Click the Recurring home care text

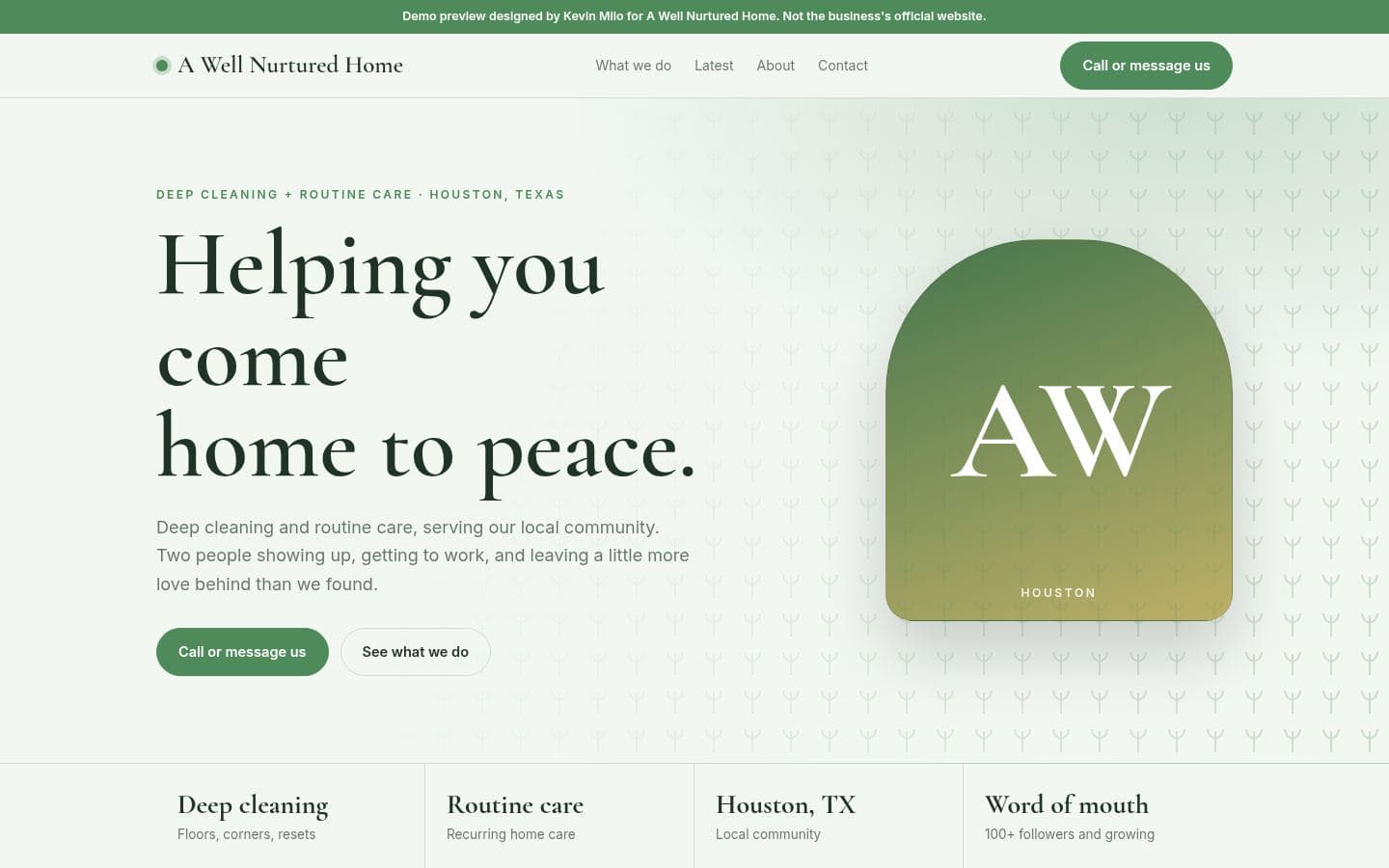[511, 834]
